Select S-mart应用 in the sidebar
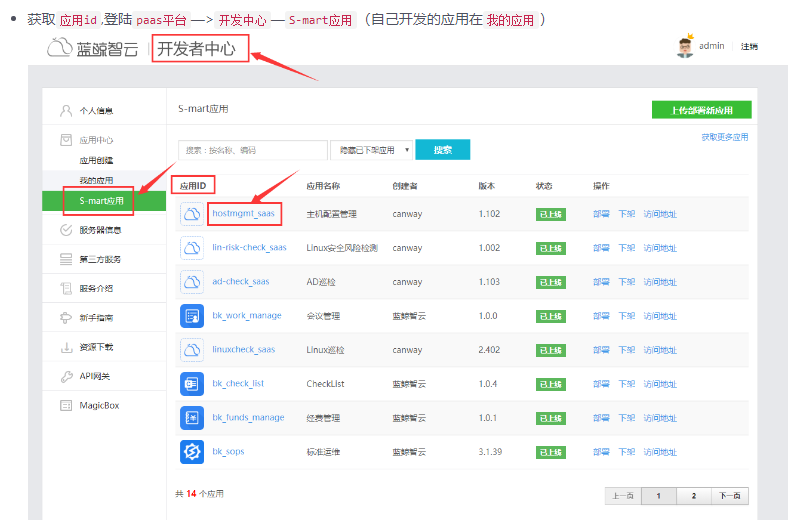The width and height of the screenshot is (790, 530). [x=101, y=201]
